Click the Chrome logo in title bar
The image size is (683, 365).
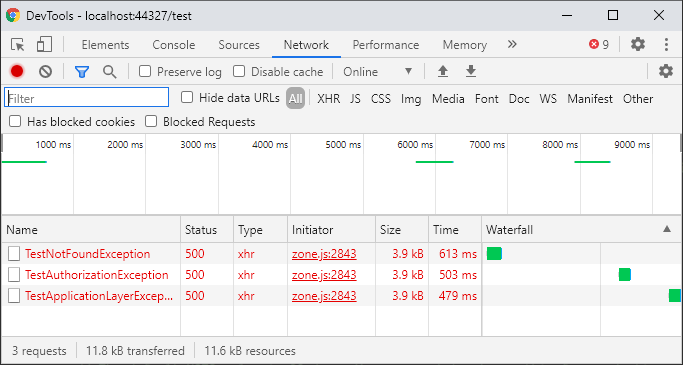[x=13, y=16]
